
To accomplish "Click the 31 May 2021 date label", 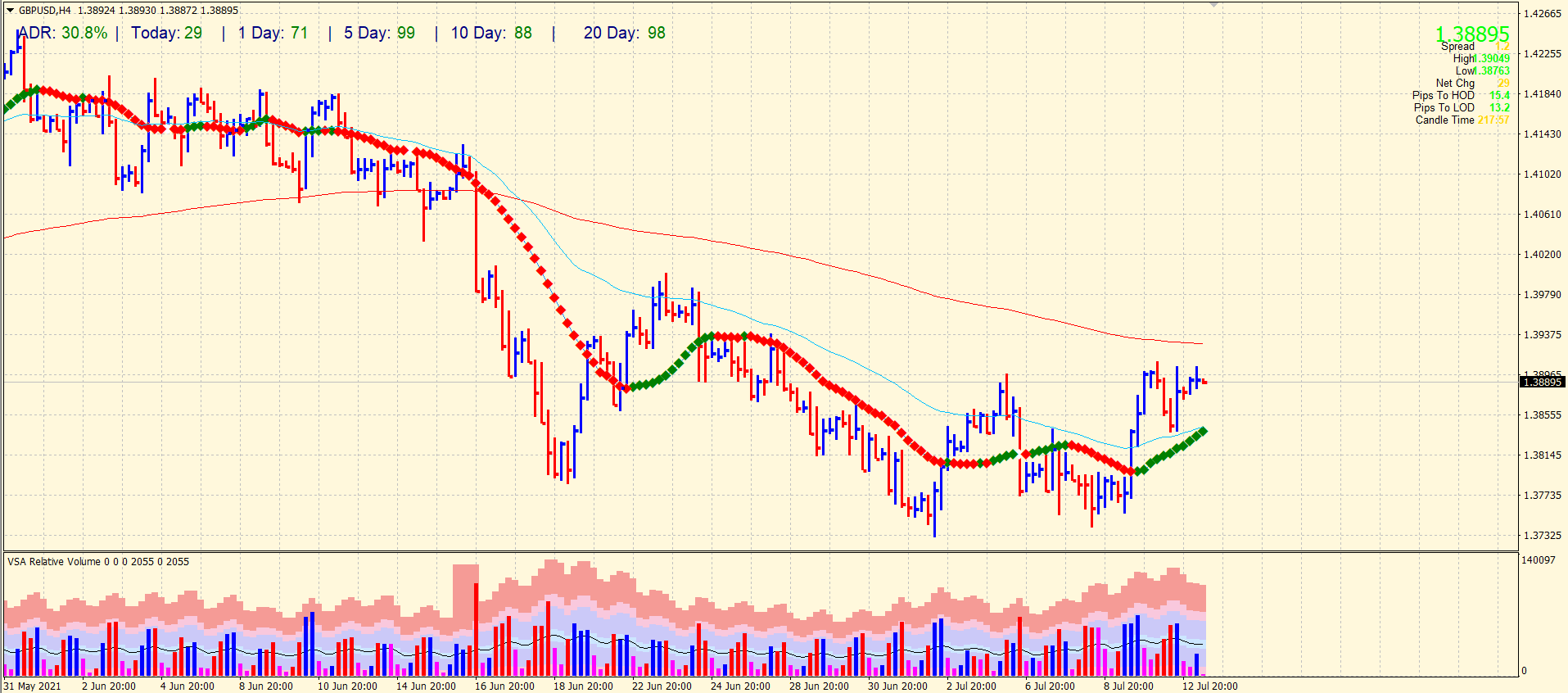I will click(x=33, y=686).
